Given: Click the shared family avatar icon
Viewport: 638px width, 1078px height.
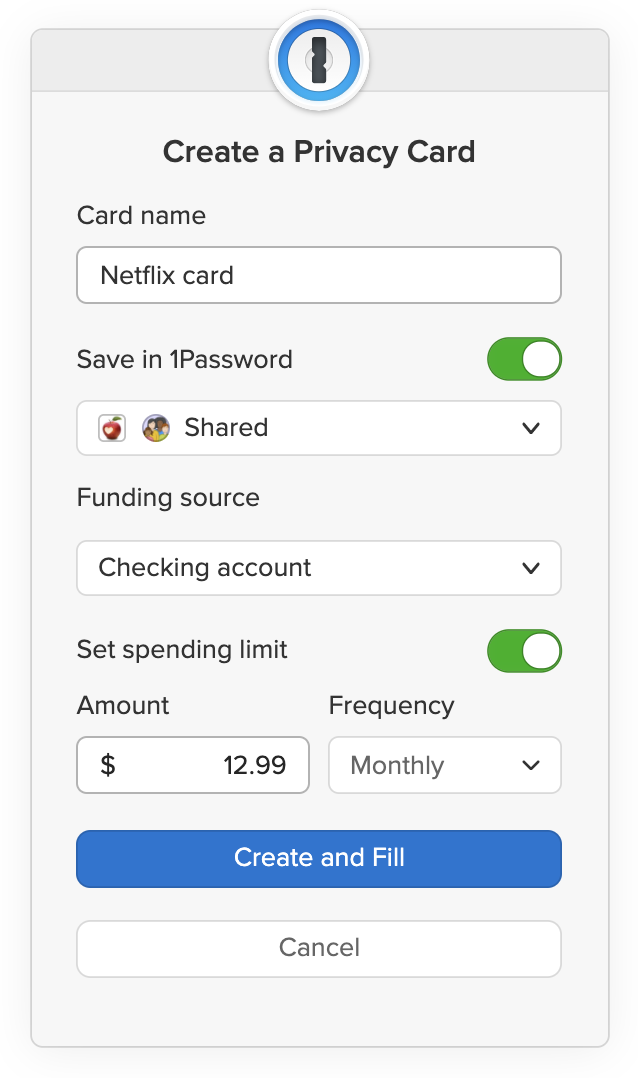Looking at the screenshot, I should pos(152,427).
